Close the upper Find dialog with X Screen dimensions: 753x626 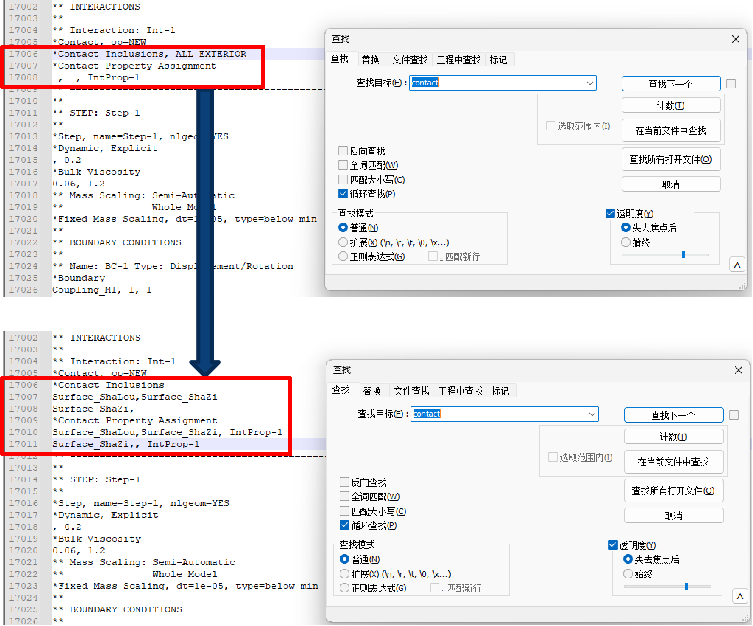tap(735, 39)
